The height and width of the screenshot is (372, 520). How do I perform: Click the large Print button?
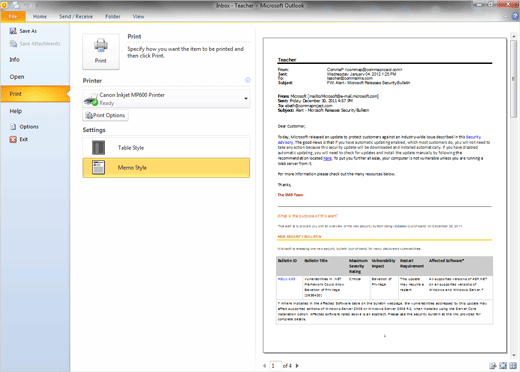(101, 51)
